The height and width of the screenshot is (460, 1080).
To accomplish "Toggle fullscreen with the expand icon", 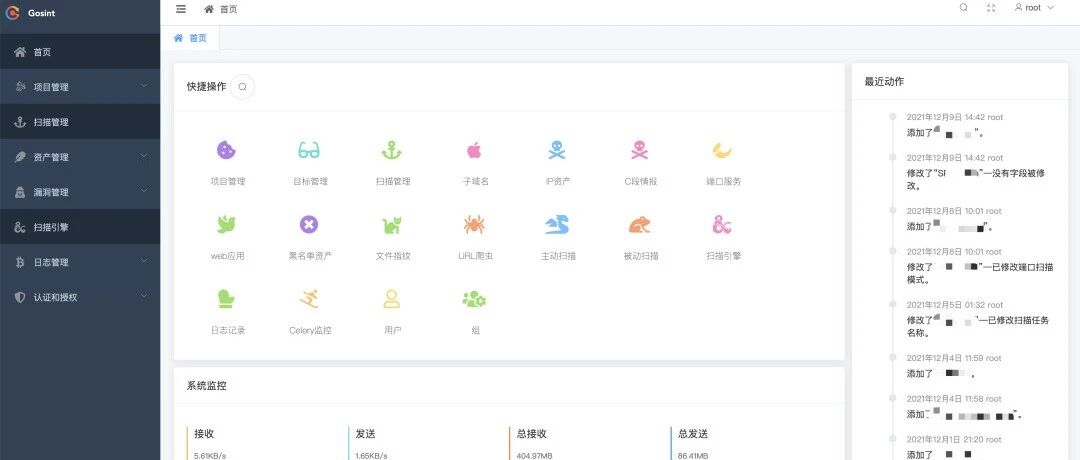I will (991, 8).
